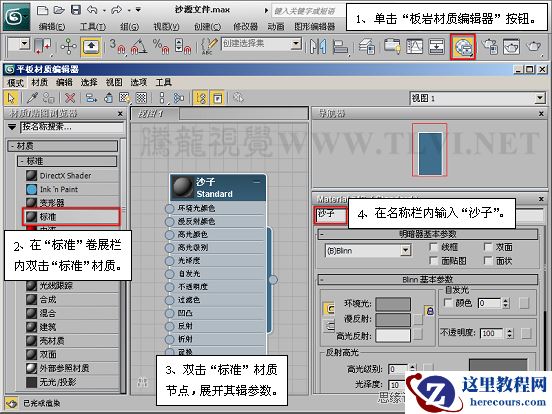Click the Redo arrow icon
This screenshot has height=414, width=552.
116,10
